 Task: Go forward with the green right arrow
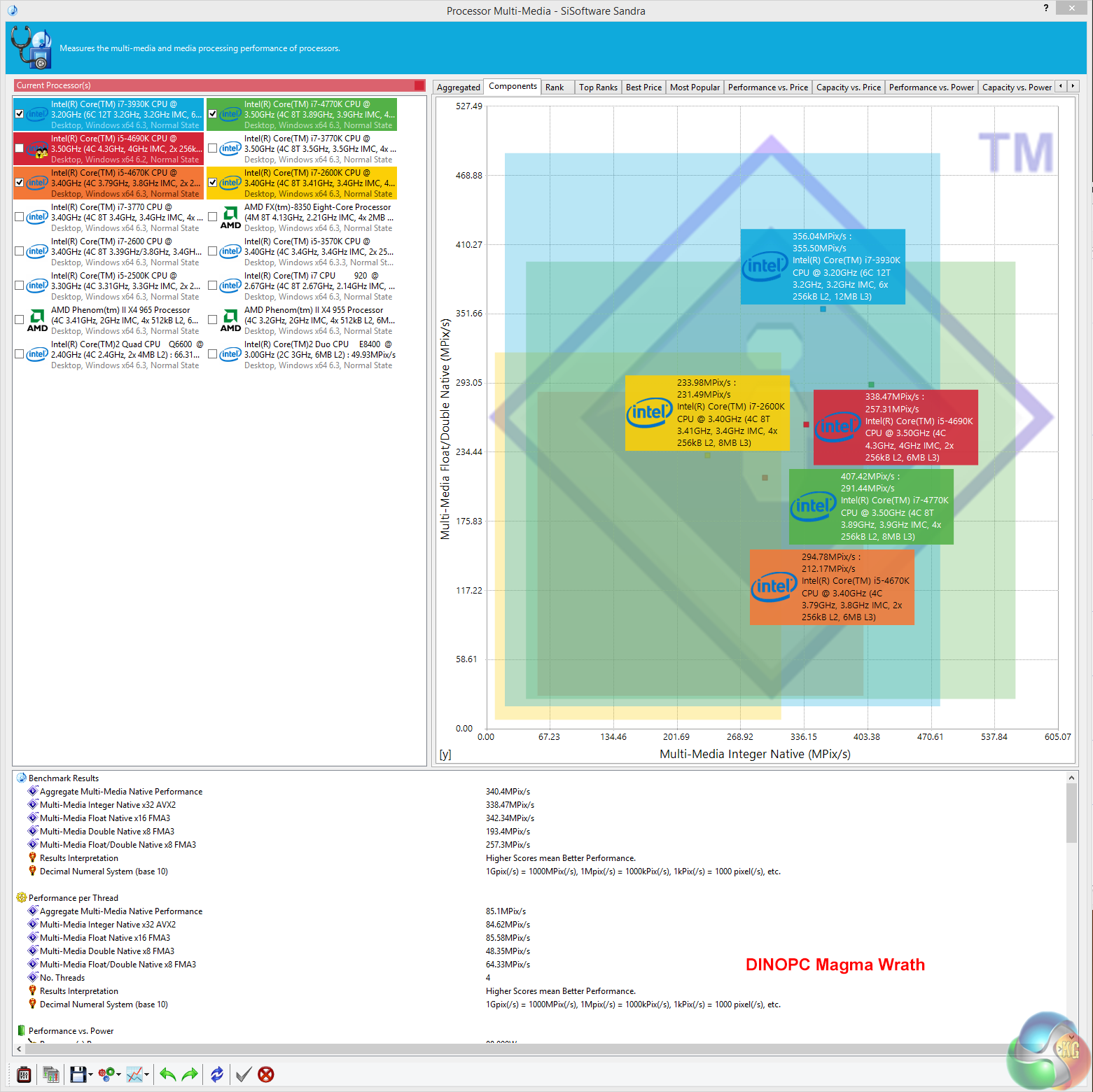click(190, 1074)
